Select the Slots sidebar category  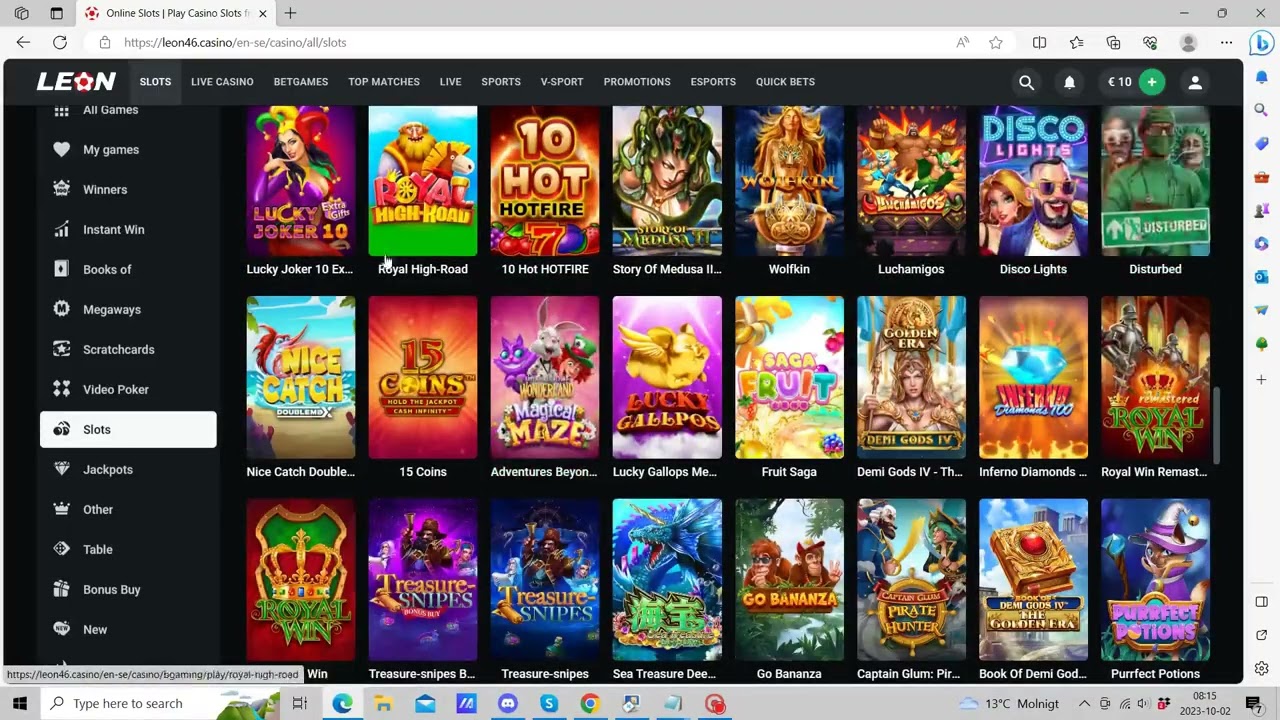[128, 429]
